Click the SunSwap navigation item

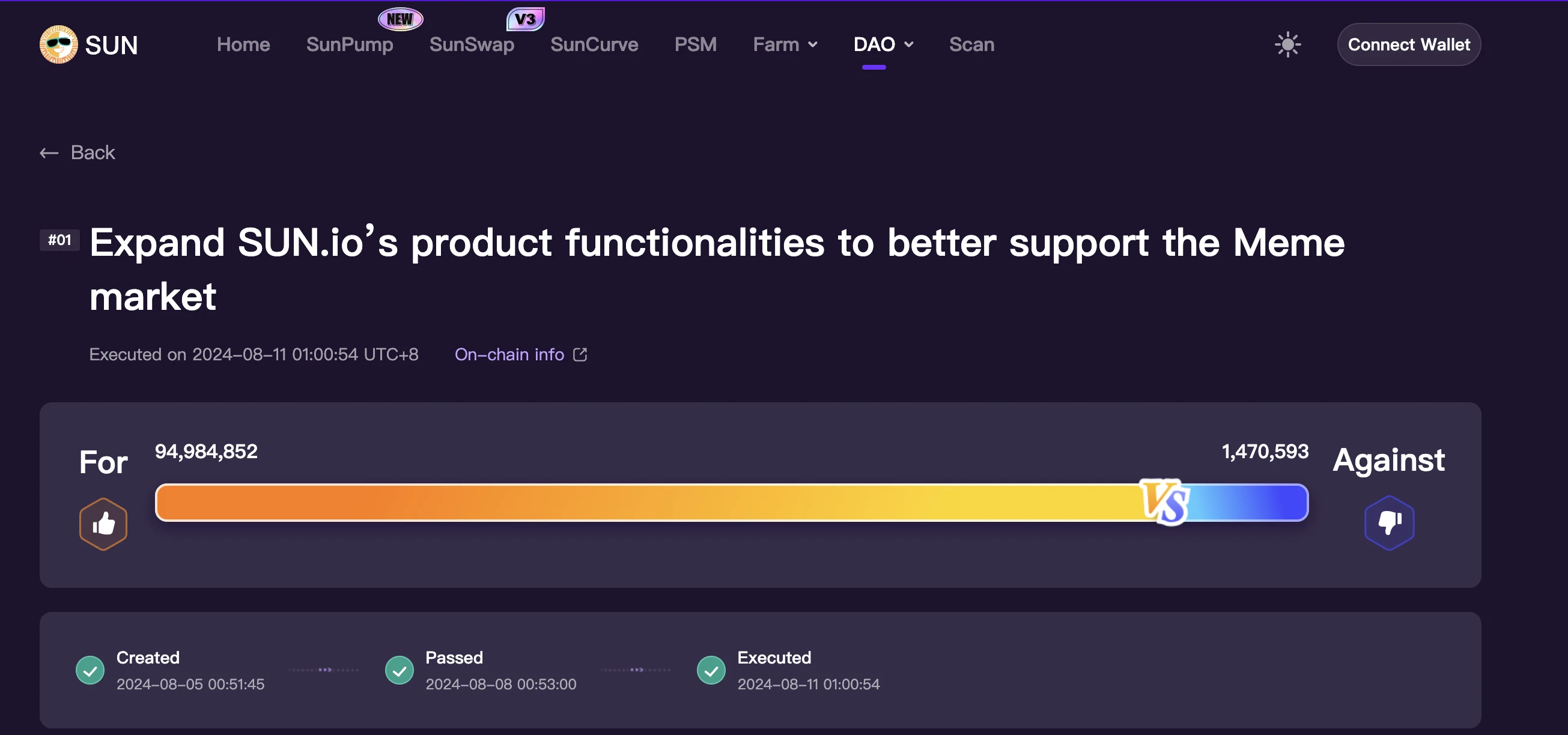click(x=472, y=43)
